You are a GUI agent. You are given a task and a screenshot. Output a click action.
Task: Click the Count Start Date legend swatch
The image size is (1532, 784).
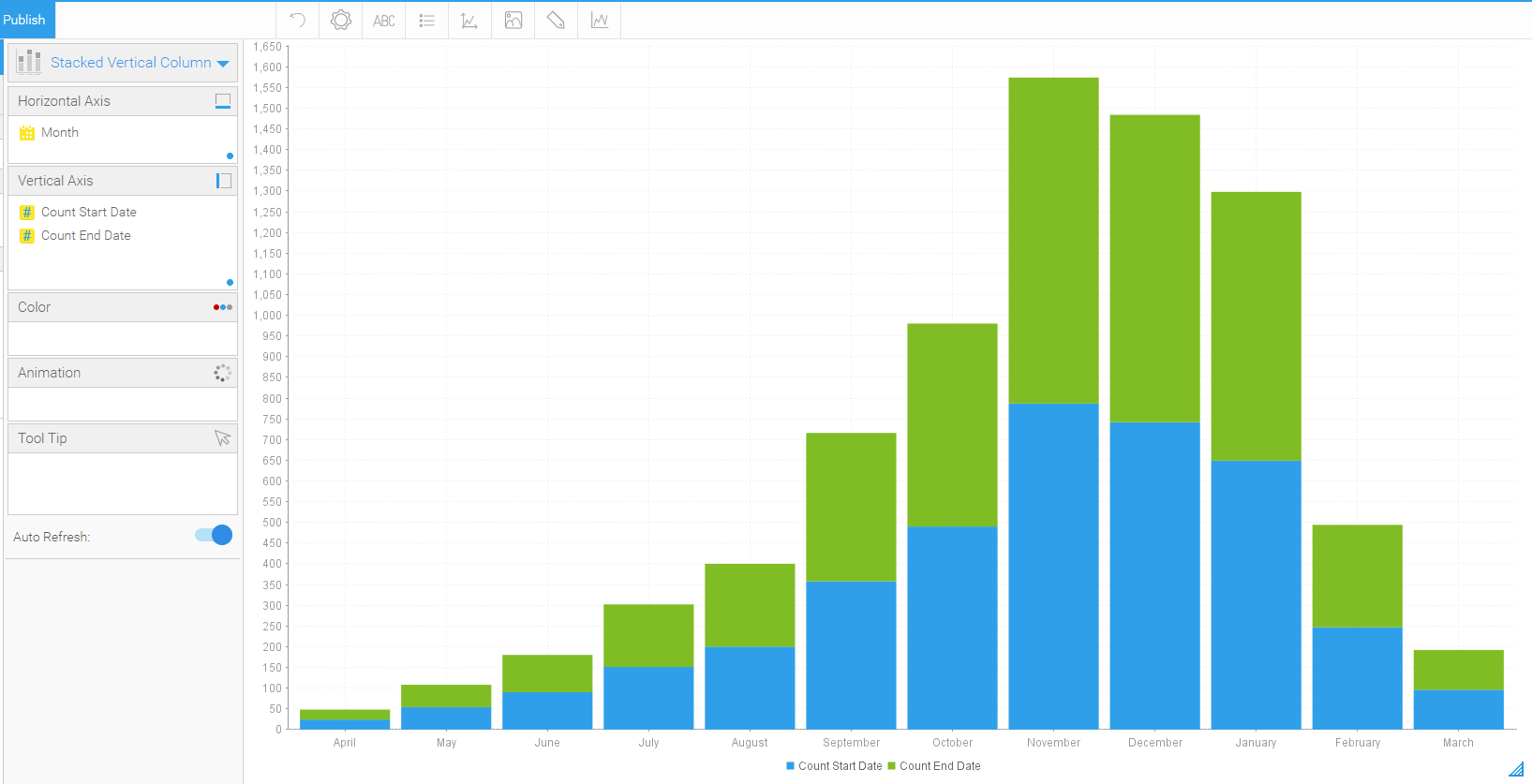point(790,766)
